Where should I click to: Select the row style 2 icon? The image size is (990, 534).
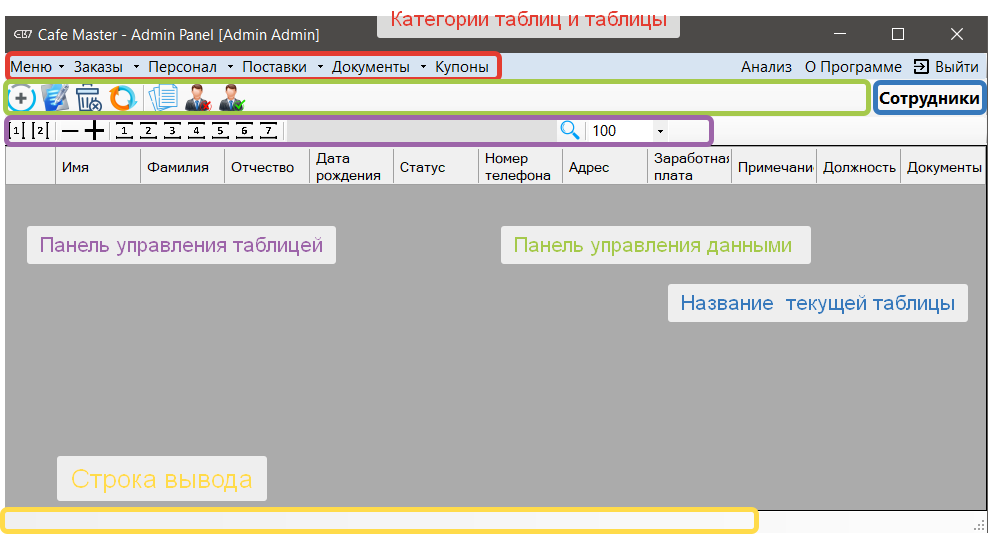pos(148,131)
